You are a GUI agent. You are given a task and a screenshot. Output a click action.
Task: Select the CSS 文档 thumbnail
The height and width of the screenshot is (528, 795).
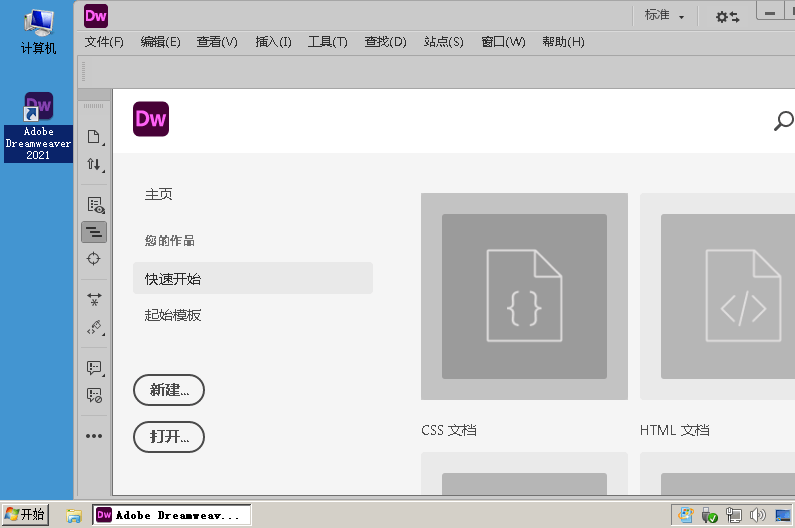[x=524, y=296]
